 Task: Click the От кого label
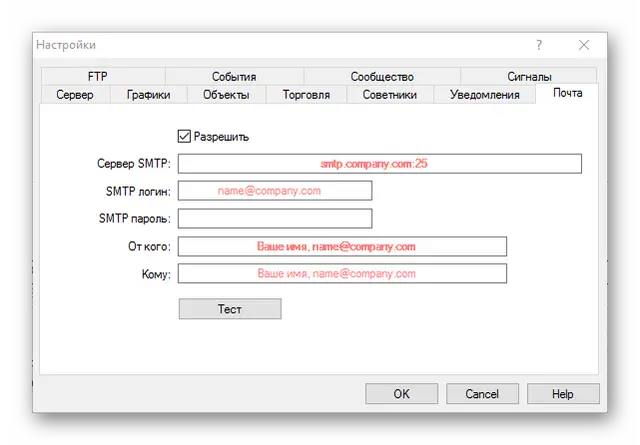pyautogui.click(x=149, y=246)
